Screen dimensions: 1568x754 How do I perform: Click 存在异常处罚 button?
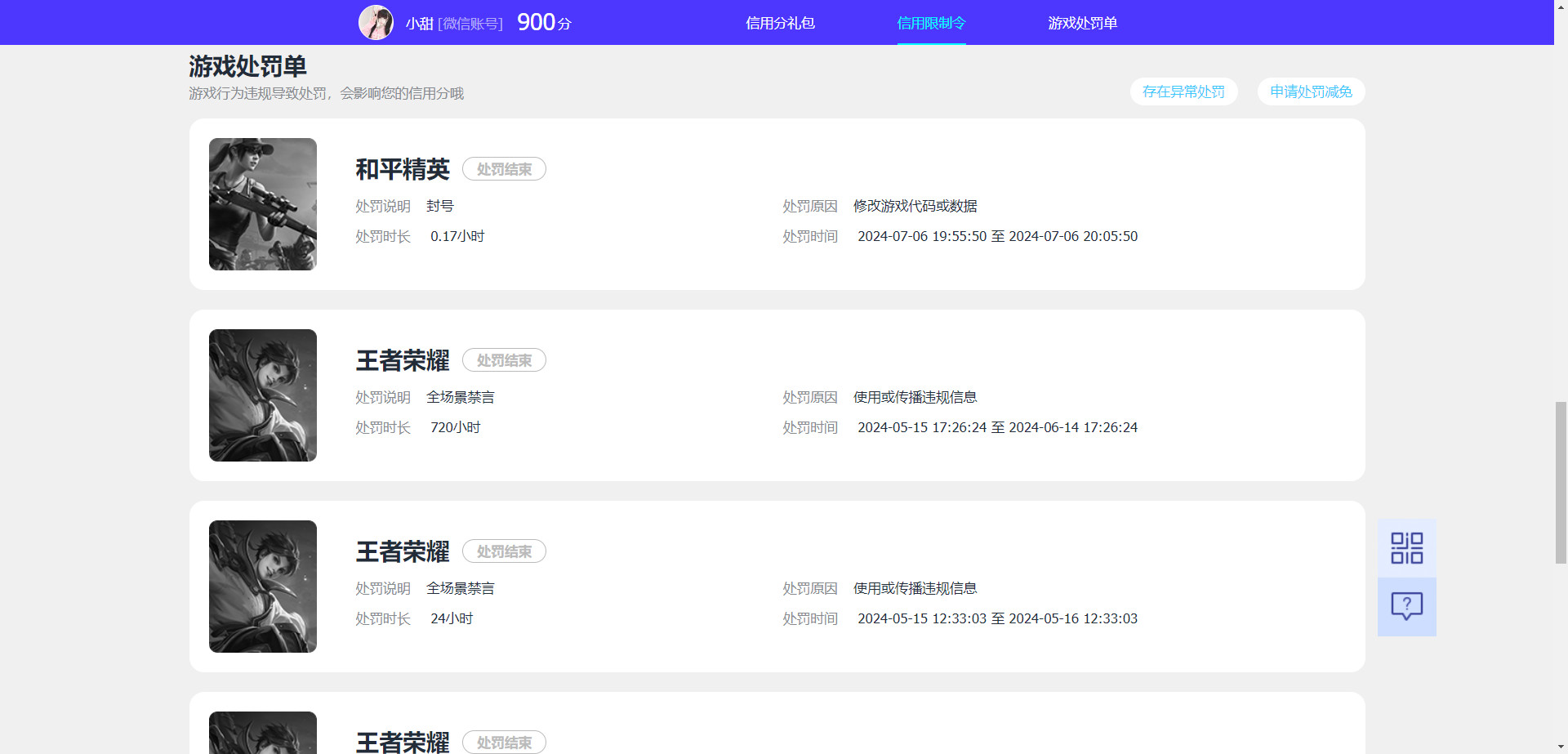1183,91
